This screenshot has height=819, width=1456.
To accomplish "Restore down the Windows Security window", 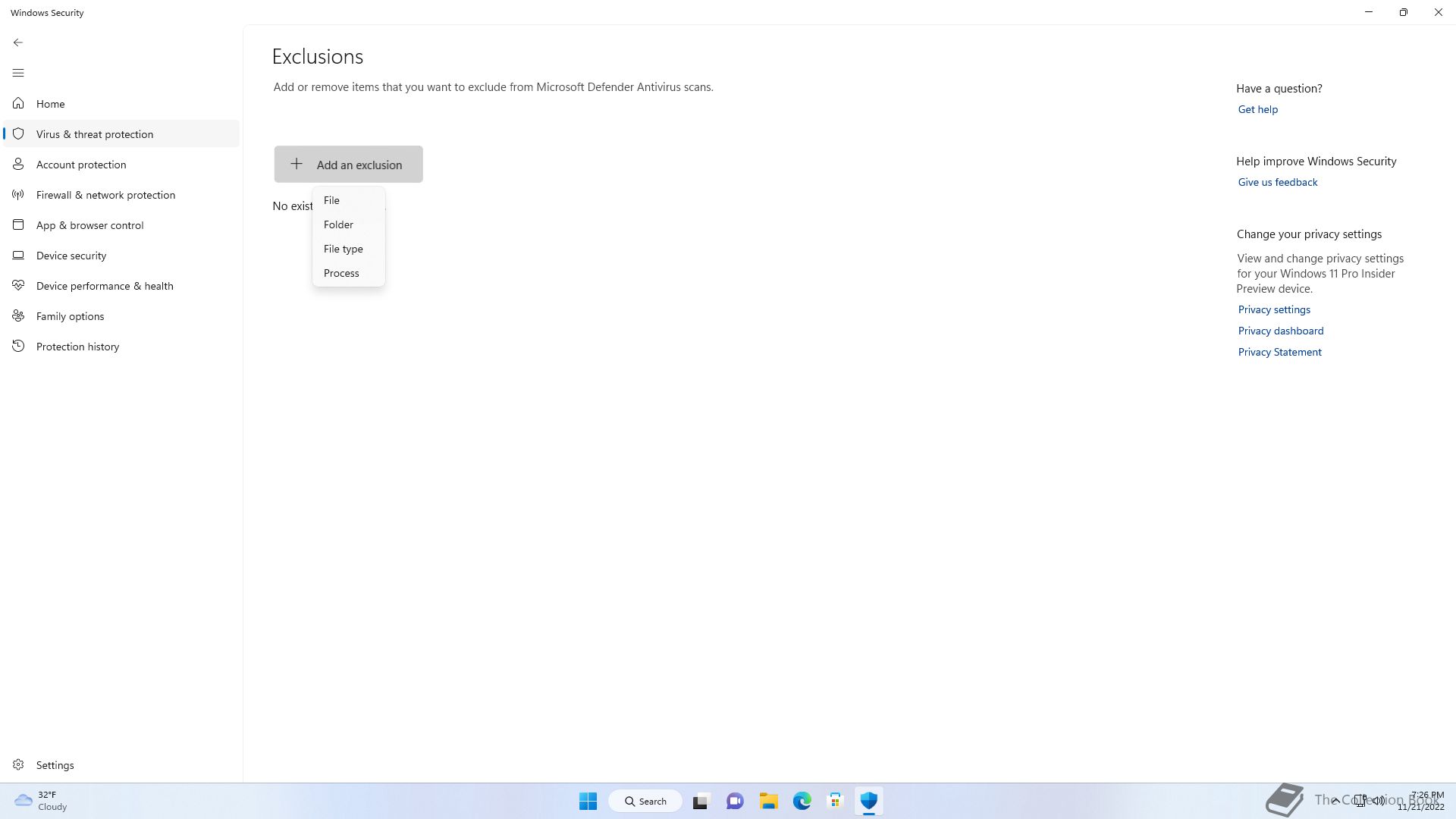I will tap(1404, 12).
